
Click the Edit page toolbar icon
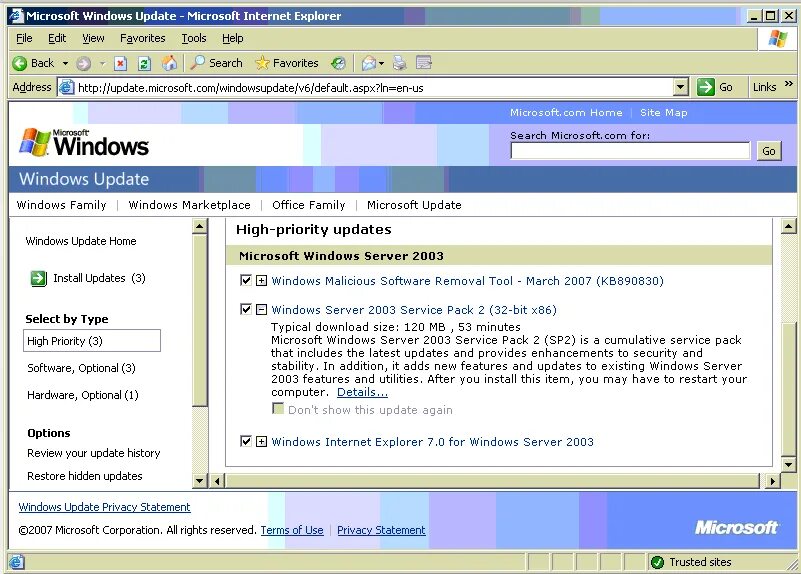click(x=424, y=63)
